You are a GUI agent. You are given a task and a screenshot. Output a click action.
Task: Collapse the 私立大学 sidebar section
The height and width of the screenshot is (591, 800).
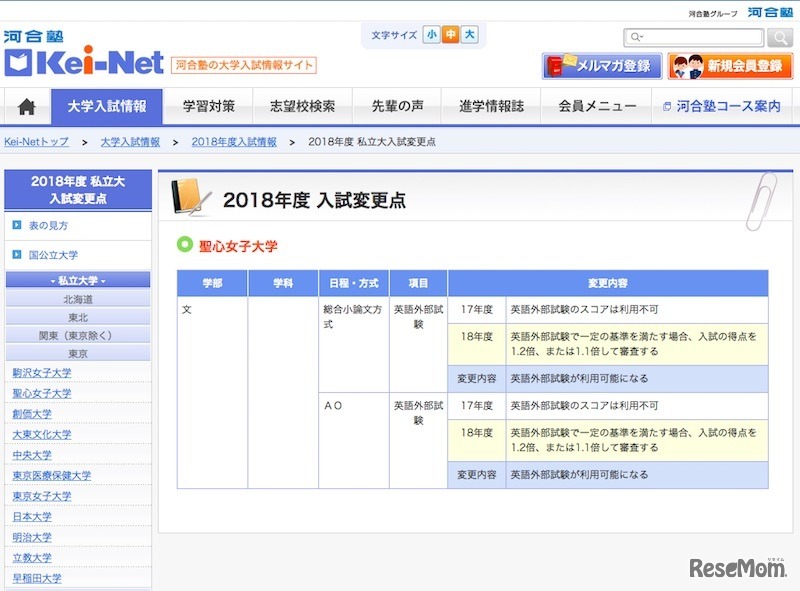(77, 279)
